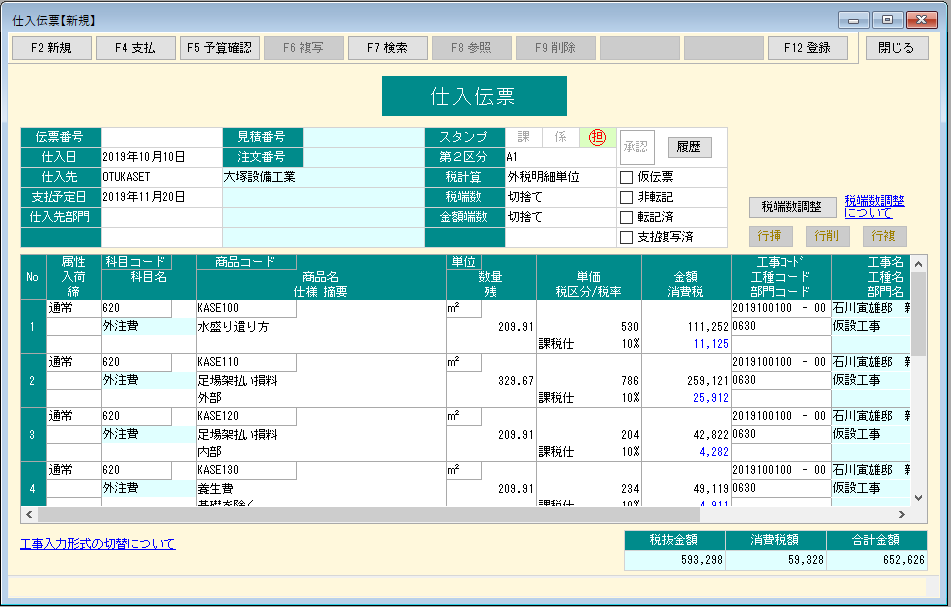Click the 見積番号 input field

tap(363, 138)
